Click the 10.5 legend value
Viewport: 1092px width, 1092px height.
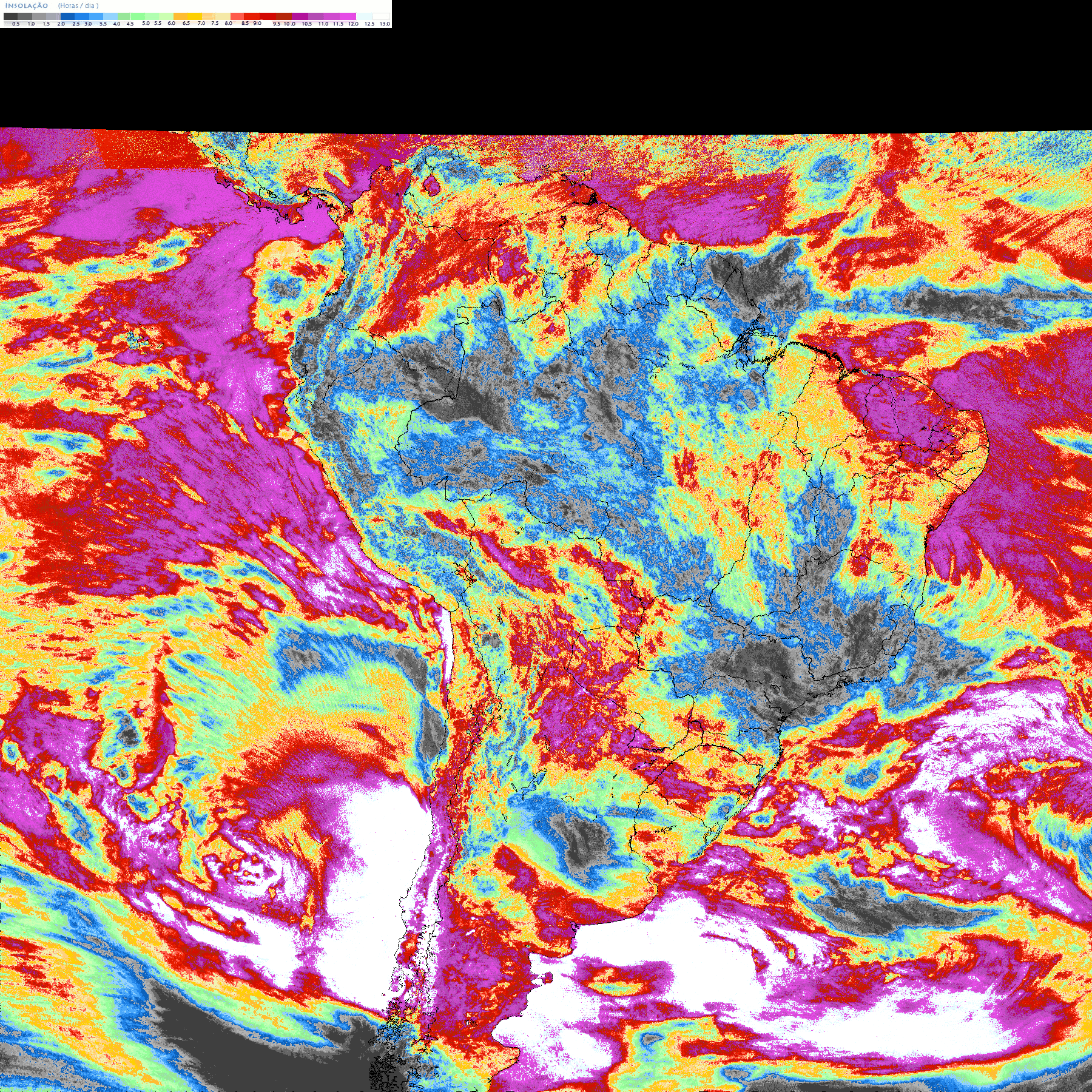[307, 24]
